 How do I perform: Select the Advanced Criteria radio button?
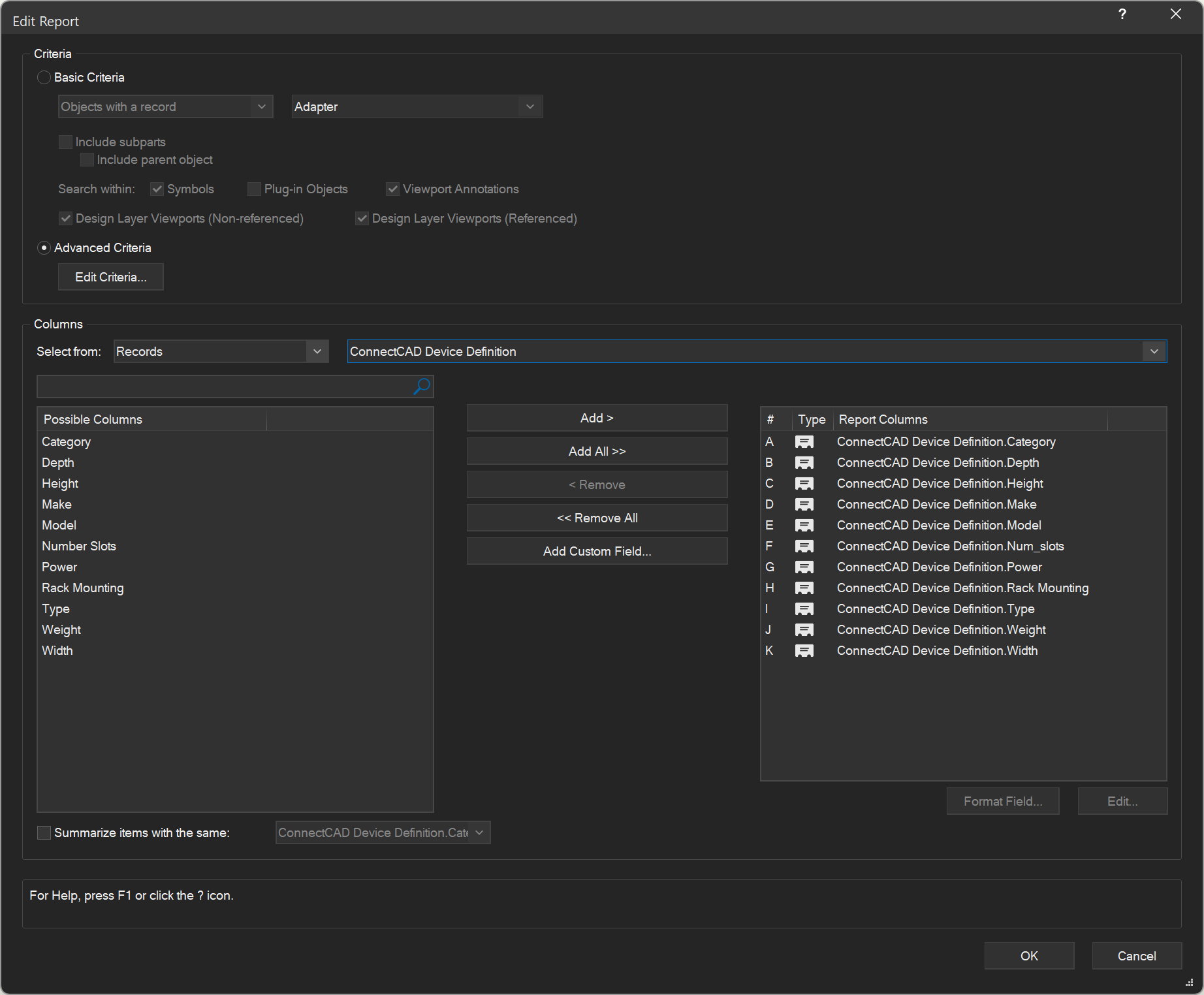pos(44,248)
